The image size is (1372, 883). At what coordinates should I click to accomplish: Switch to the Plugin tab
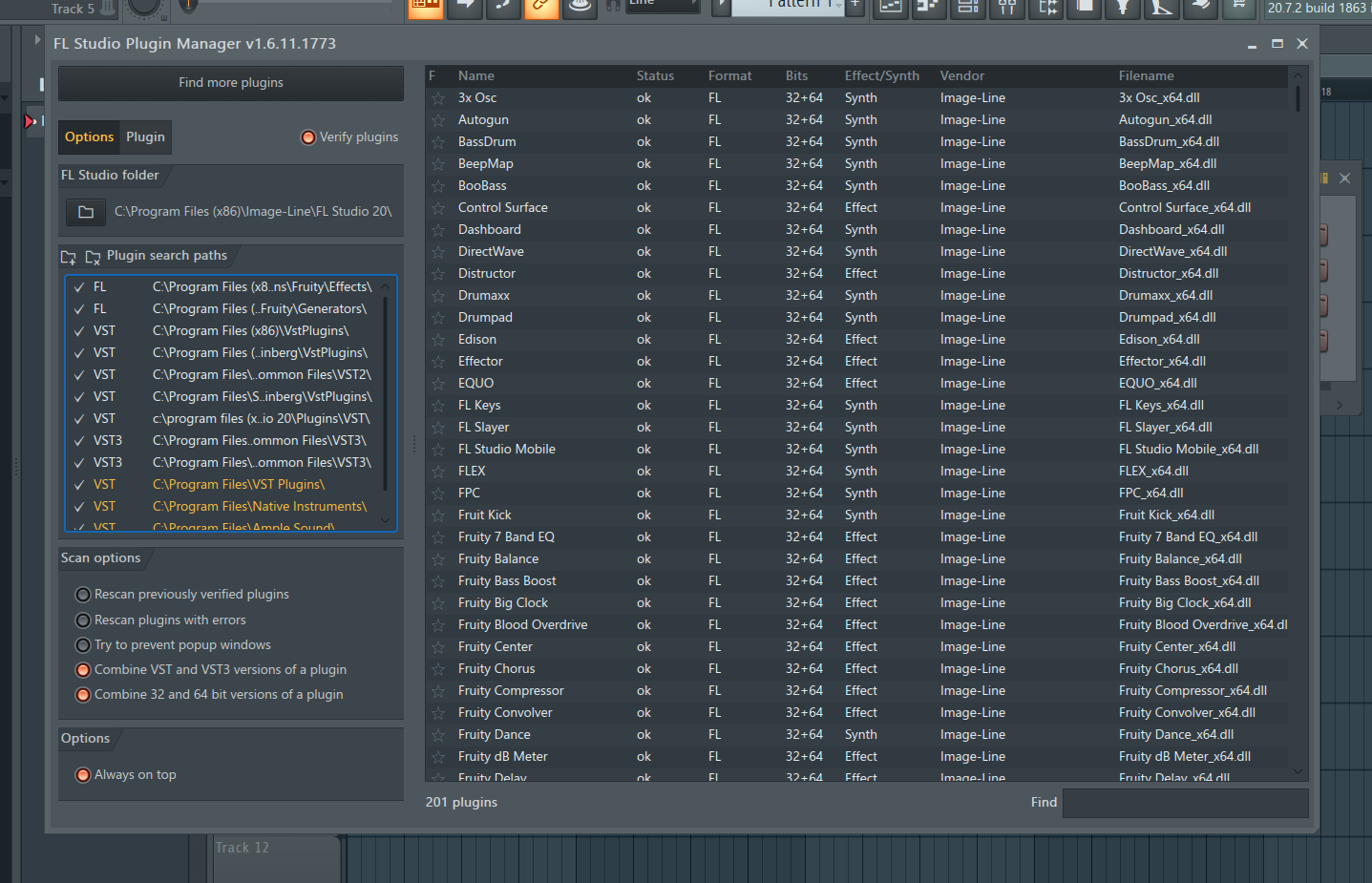coord(145,137)
